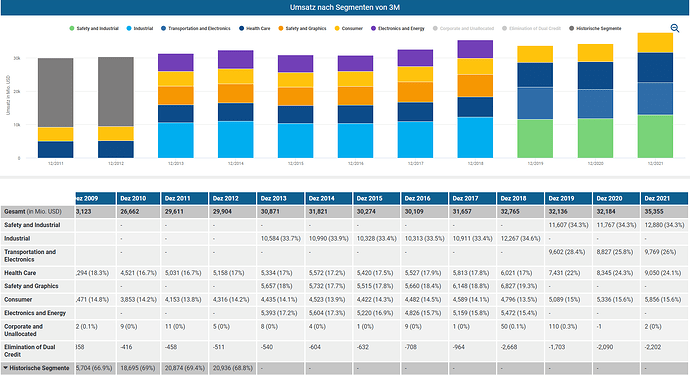
Task: Click the Consumer row label in table
Action: point(18,300)
